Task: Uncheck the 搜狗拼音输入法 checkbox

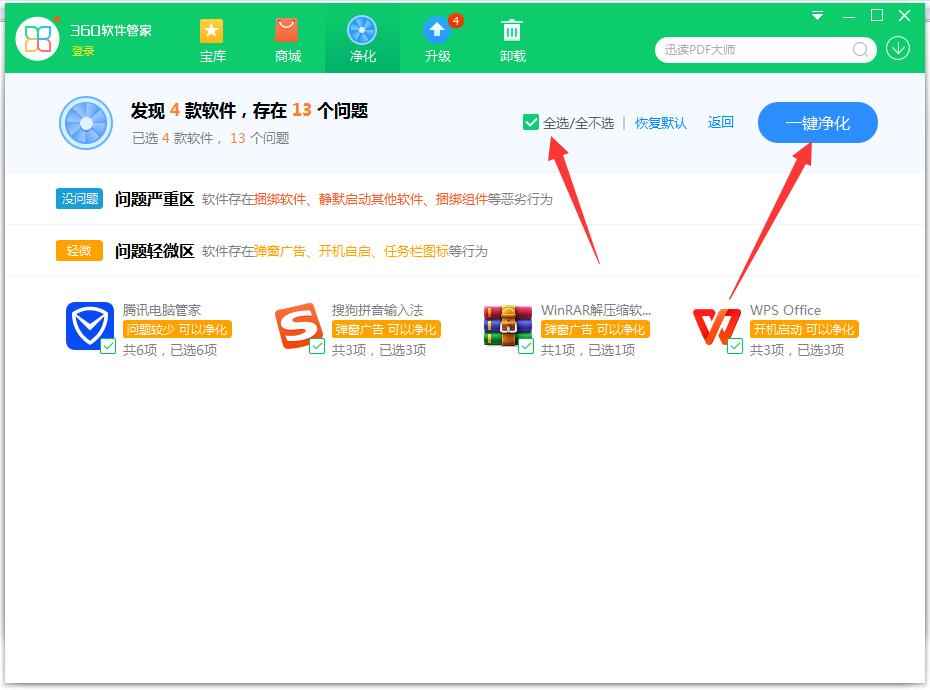Action: [x=317, y=346]
